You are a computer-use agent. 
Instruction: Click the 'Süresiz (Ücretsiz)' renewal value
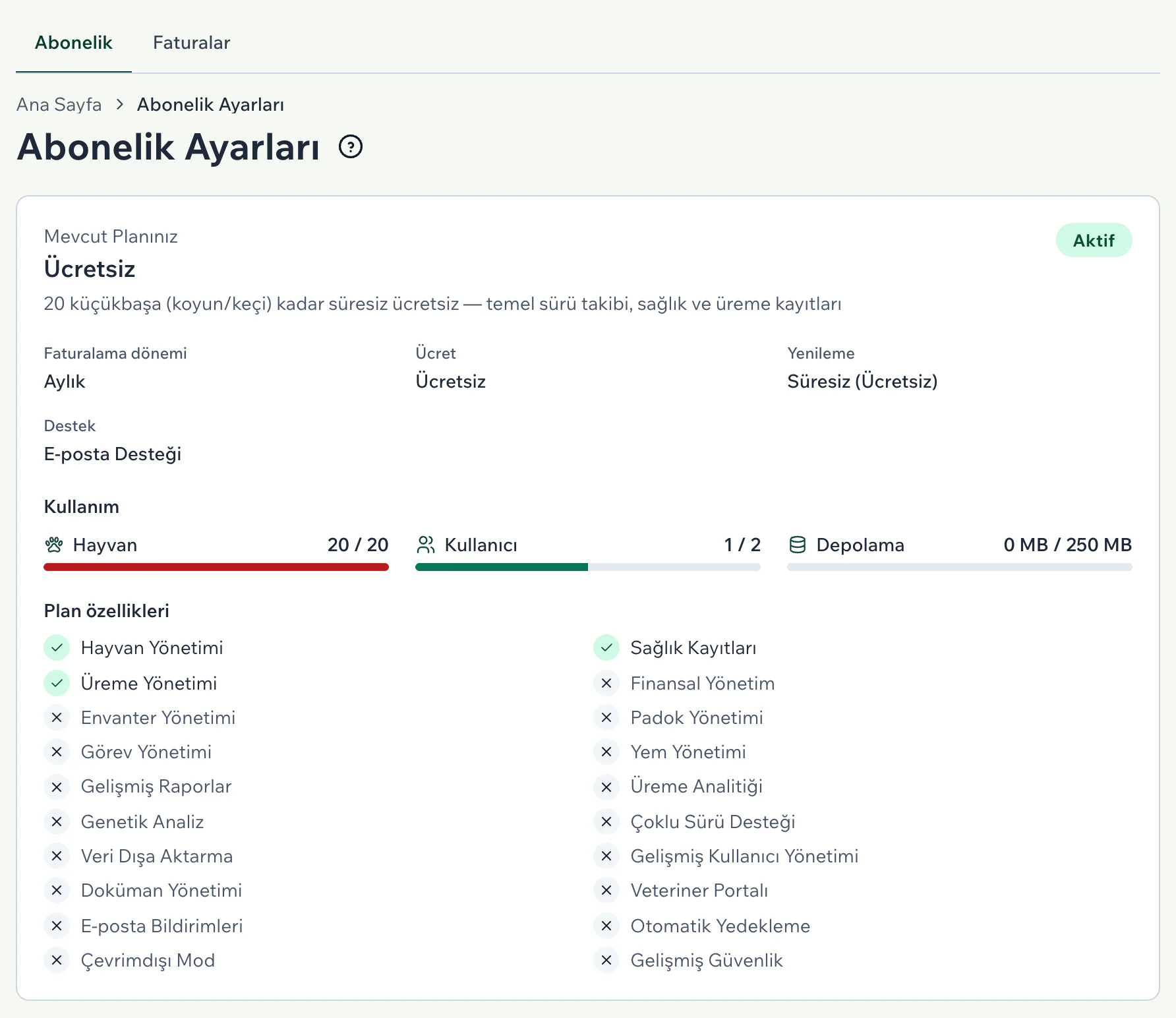point(862,381)
